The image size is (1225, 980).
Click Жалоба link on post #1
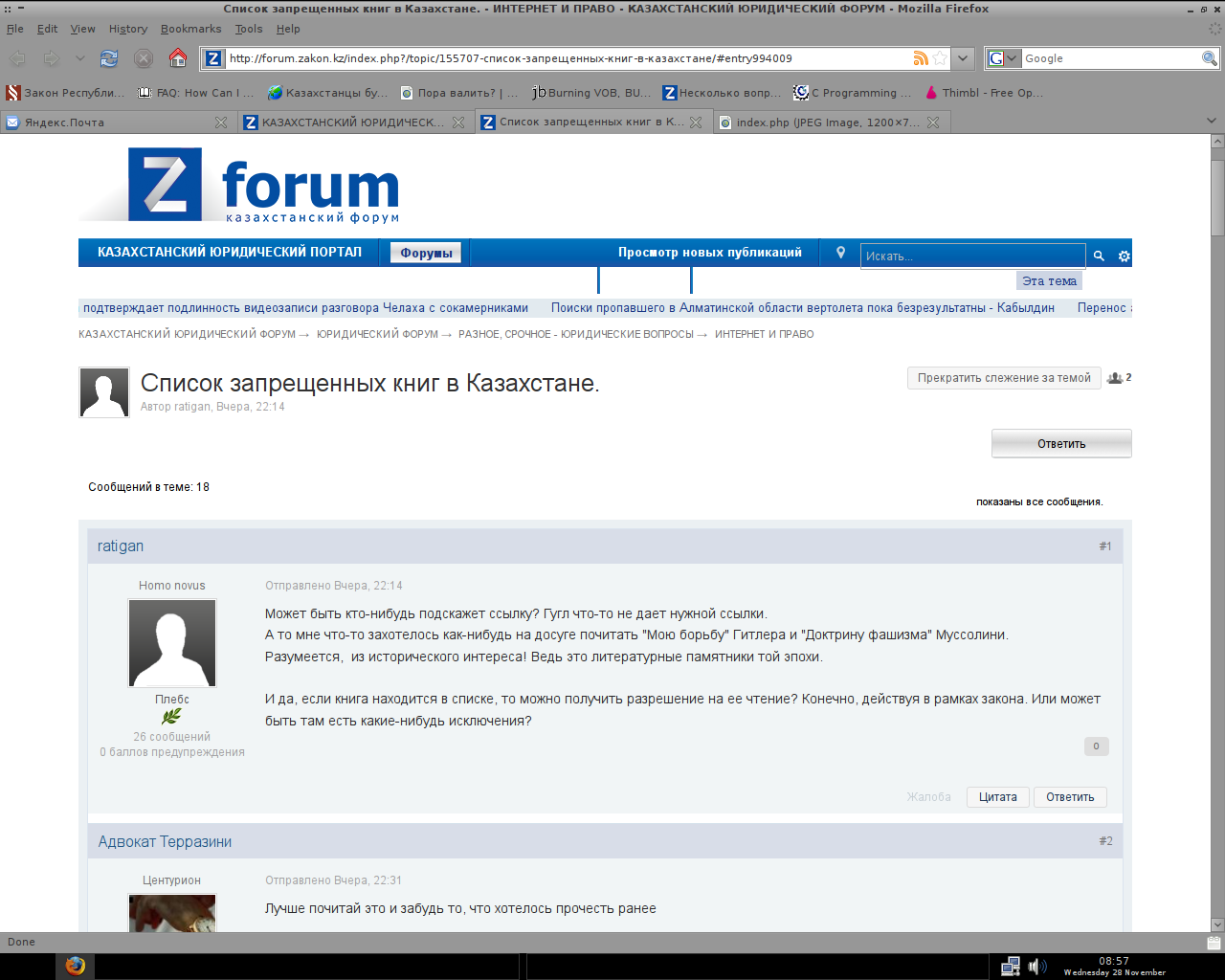point(929,797)
